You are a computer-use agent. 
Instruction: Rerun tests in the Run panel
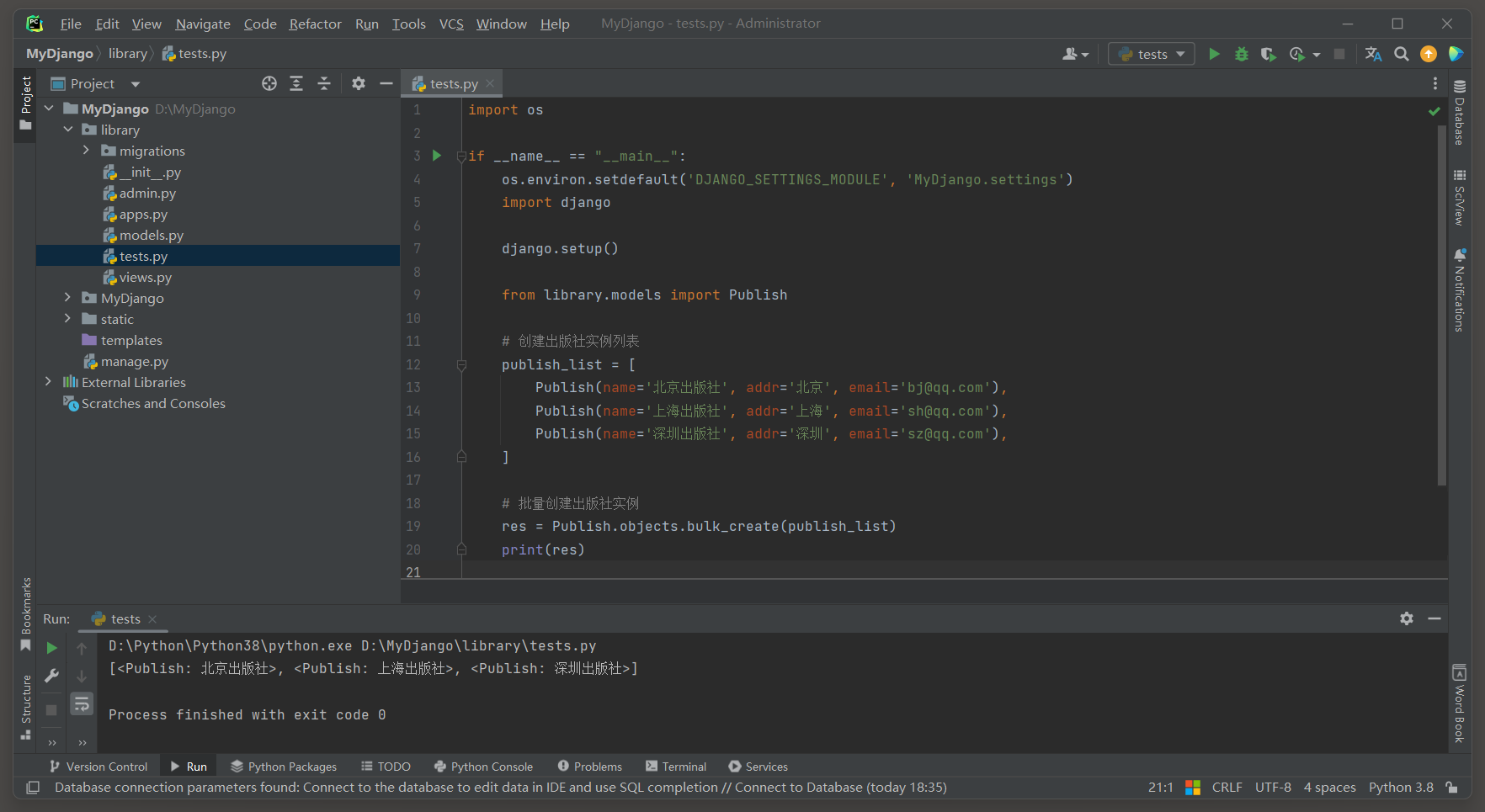(51, 648)
